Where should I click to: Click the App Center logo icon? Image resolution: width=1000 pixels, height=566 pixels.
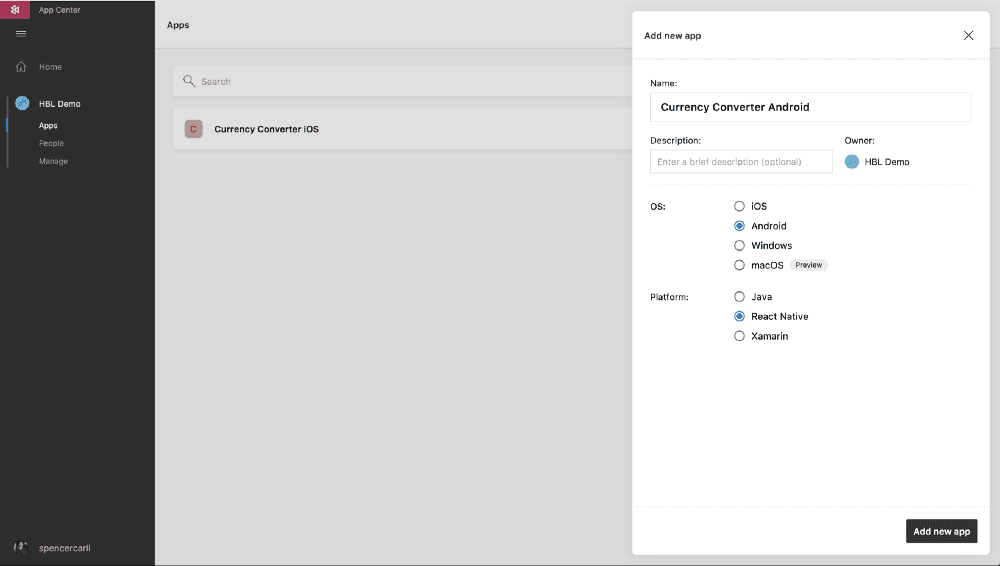(x=15, y=10)
